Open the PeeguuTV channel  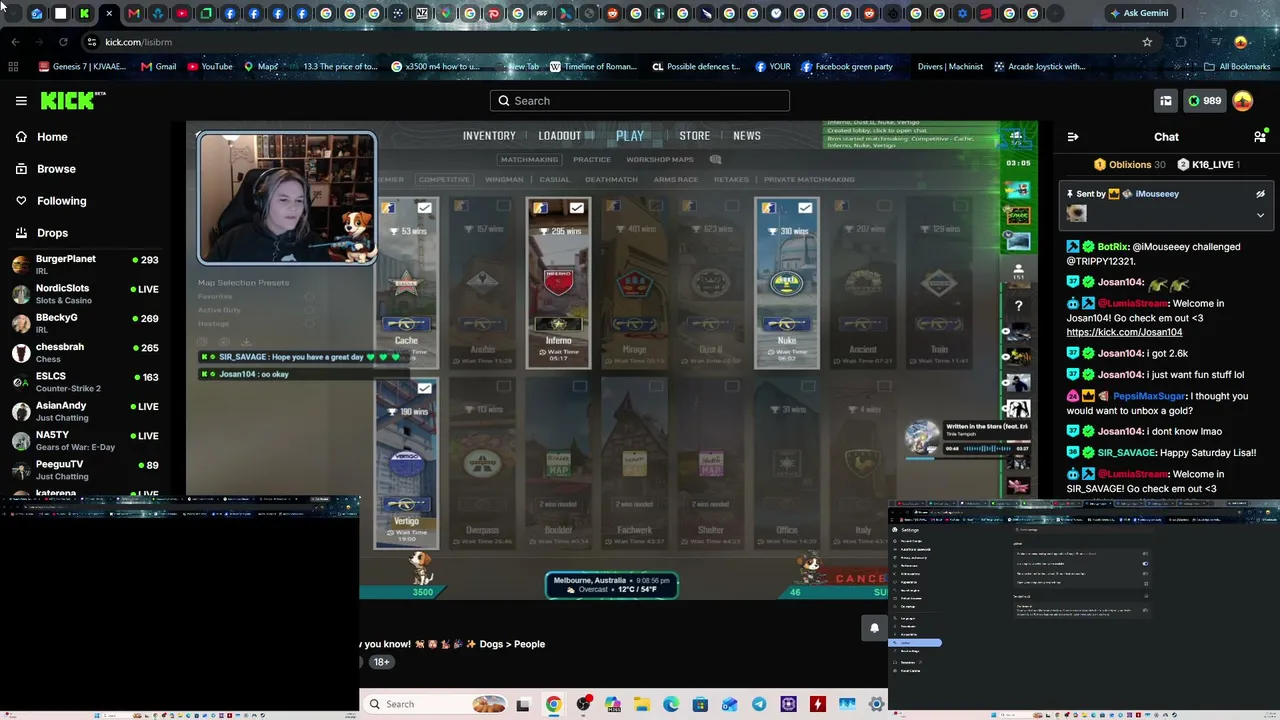coord(85,470)
